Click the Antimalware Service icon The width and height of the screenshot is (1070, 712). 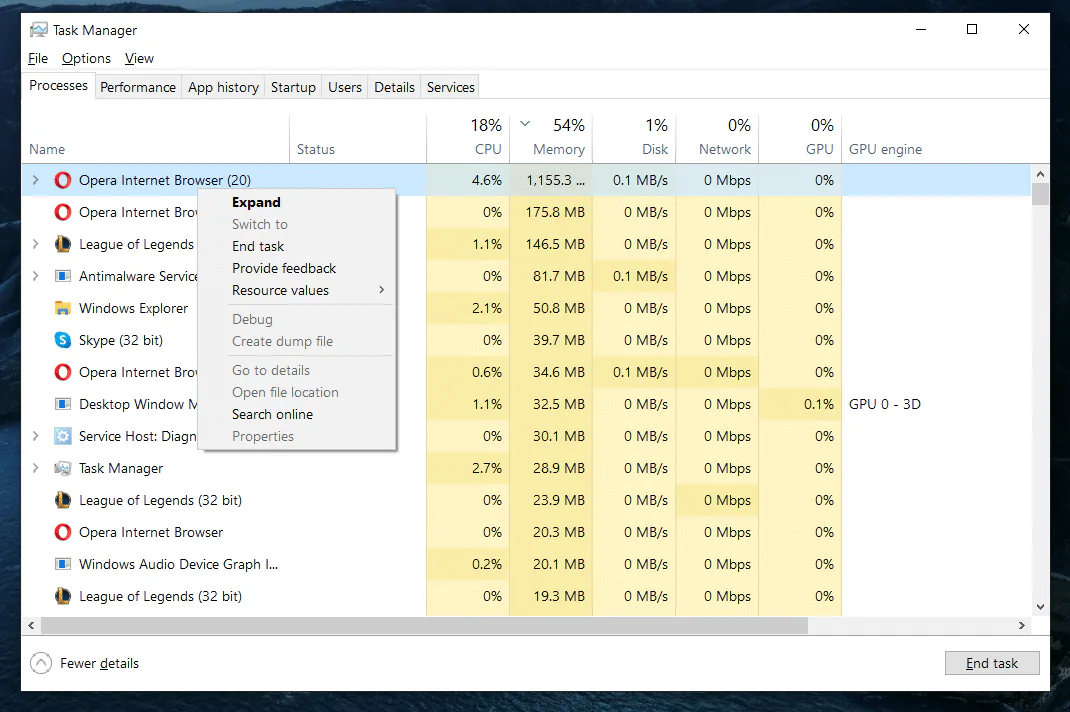tap(63, 276)
